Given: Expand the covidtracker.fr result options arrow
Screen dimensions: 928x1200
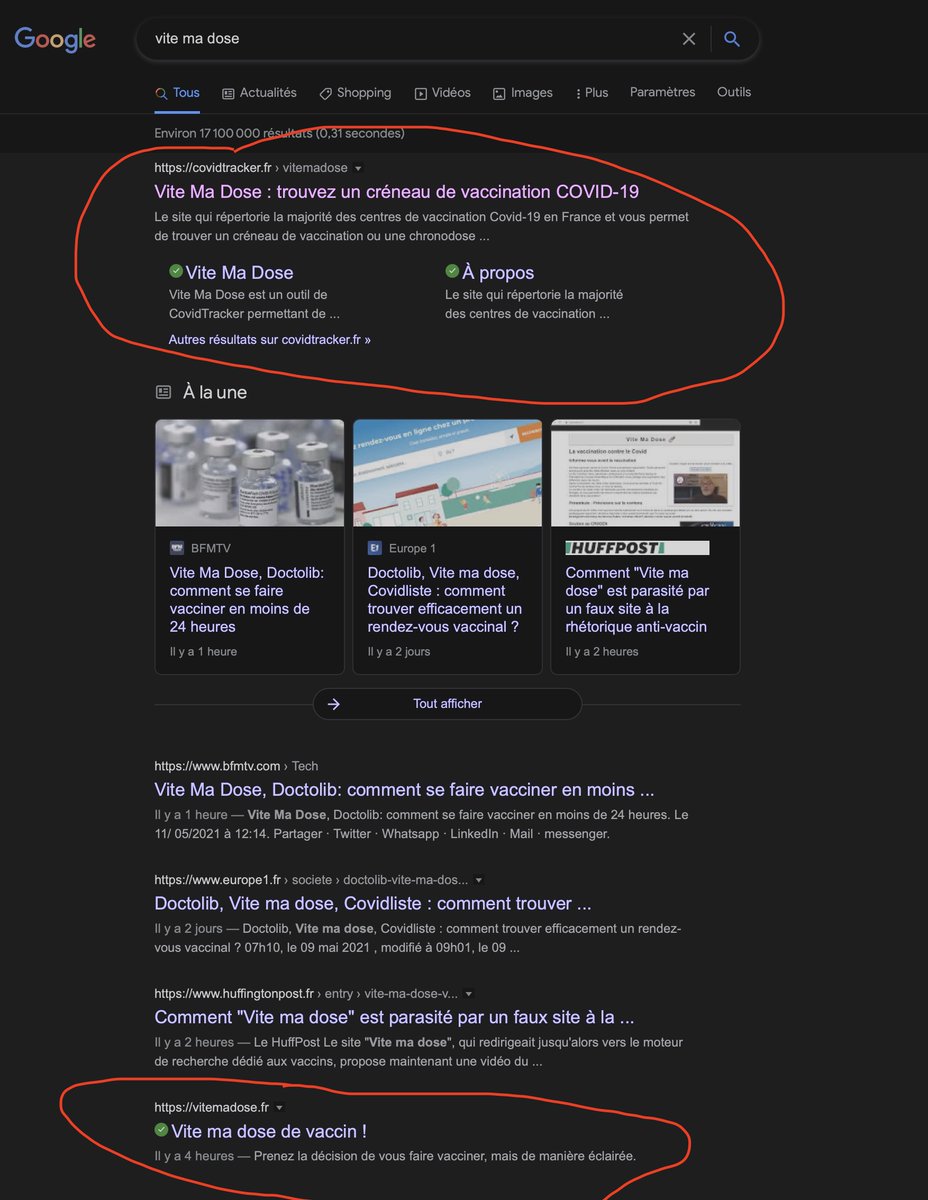Looking at the screenshot, I should [359, 169].
